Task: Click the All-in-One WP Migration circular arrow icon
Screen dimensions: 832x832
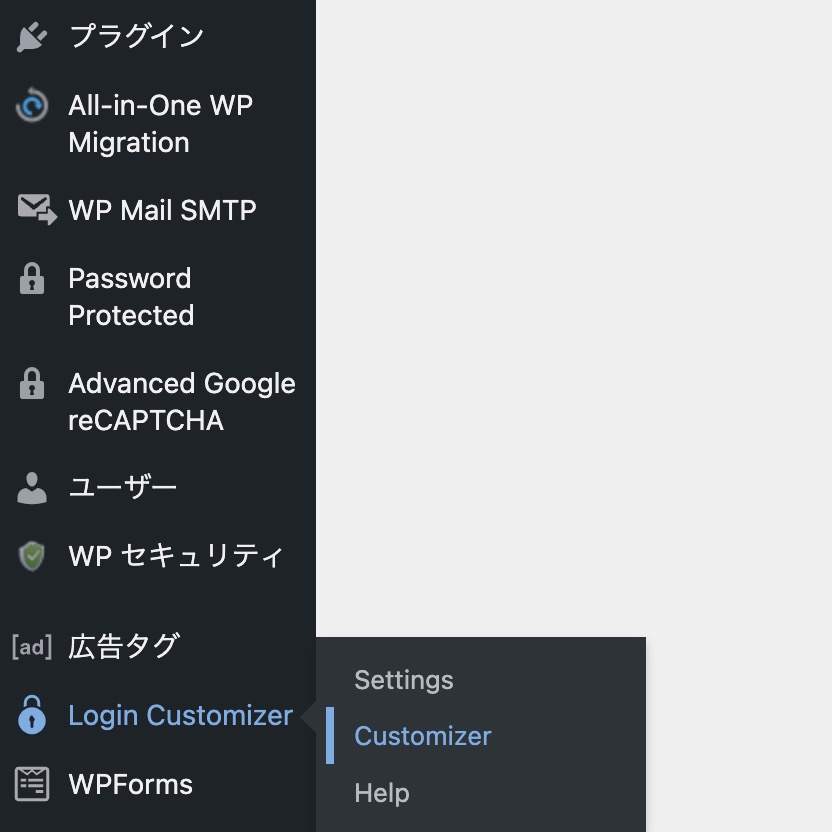Action: coord(32,105)
